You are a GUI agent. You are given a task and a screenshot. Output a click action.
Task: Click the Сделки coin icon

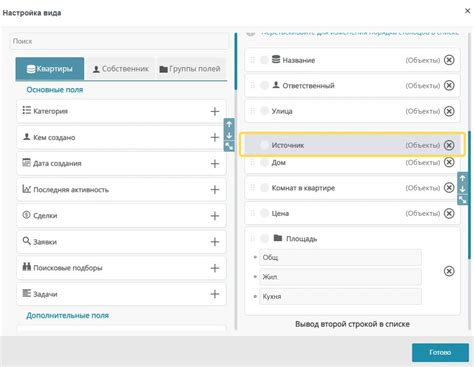pos(27,215)
